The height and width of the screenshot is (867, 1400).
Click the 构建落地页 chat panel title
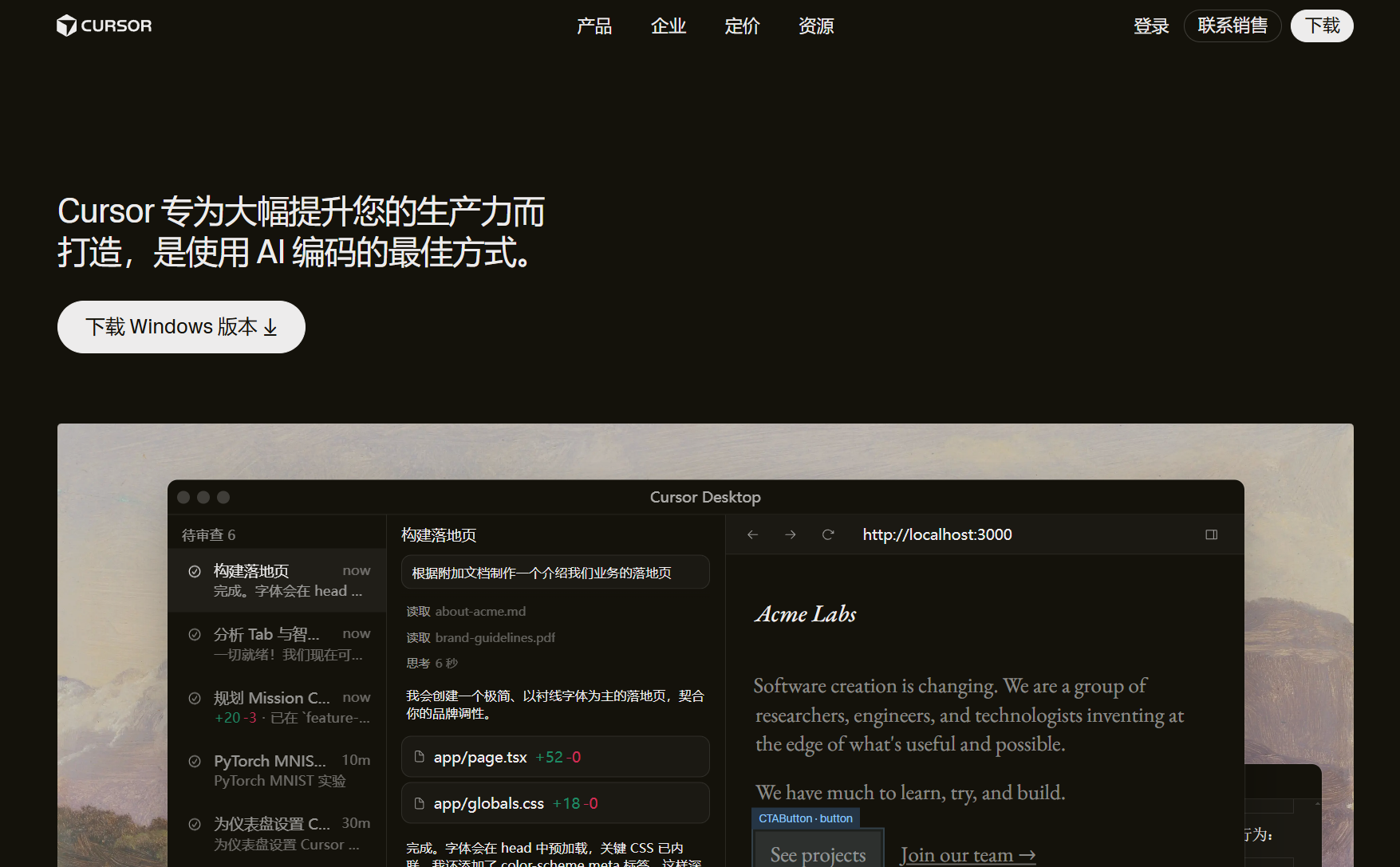439,534
